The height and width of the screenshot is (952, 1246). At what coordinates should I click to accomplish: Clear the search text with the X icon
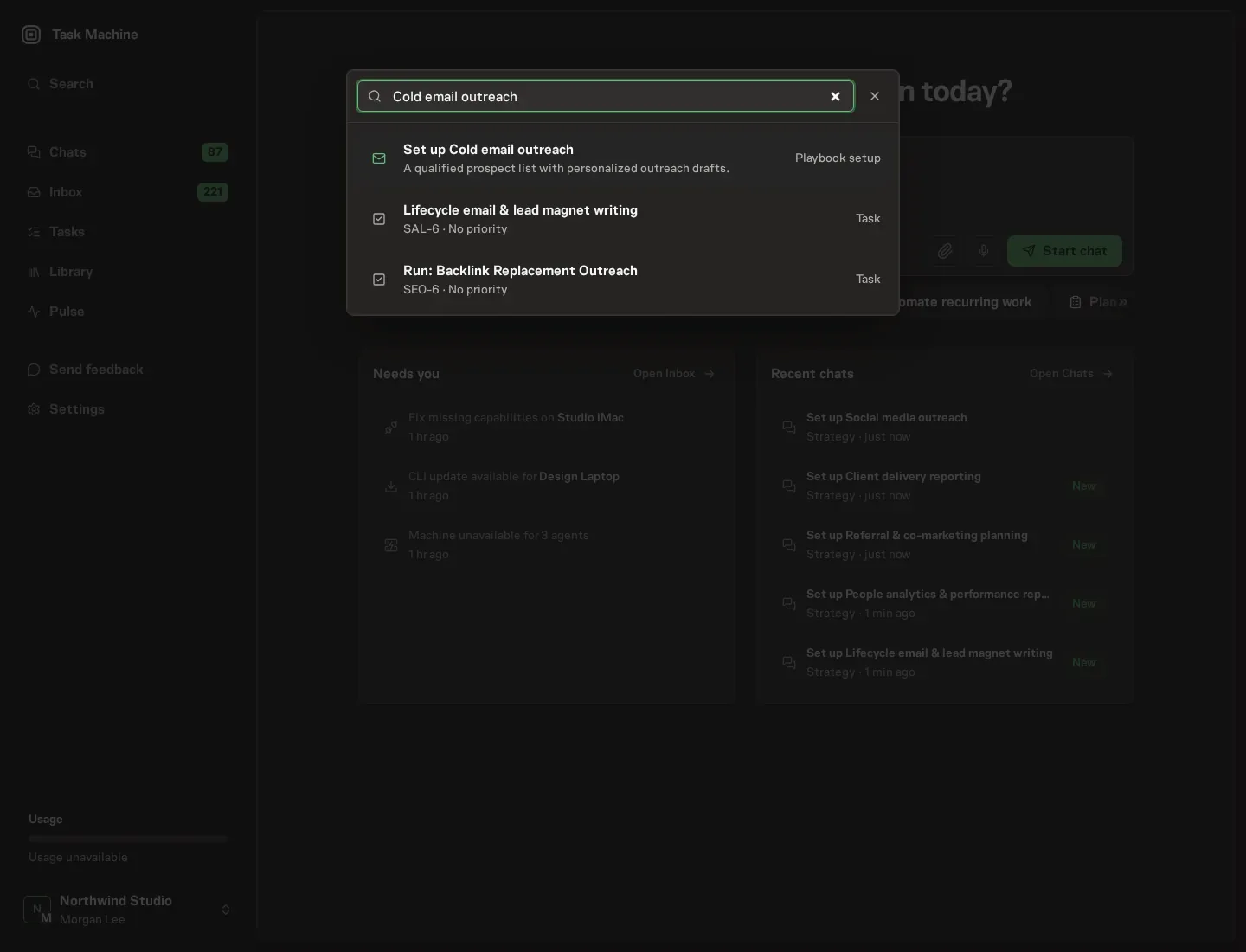pos(835,96)
